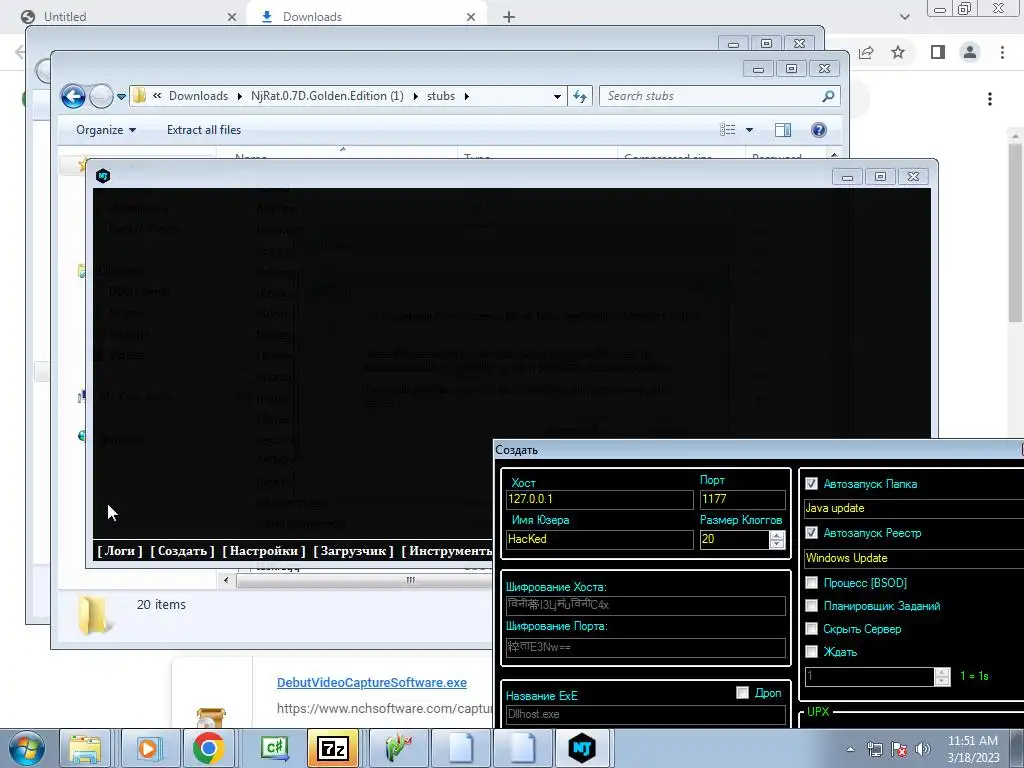This screenshot has height=768, width=1024.
Task: Click the NJ application icon on the taskbar
Action: (581, 748)
